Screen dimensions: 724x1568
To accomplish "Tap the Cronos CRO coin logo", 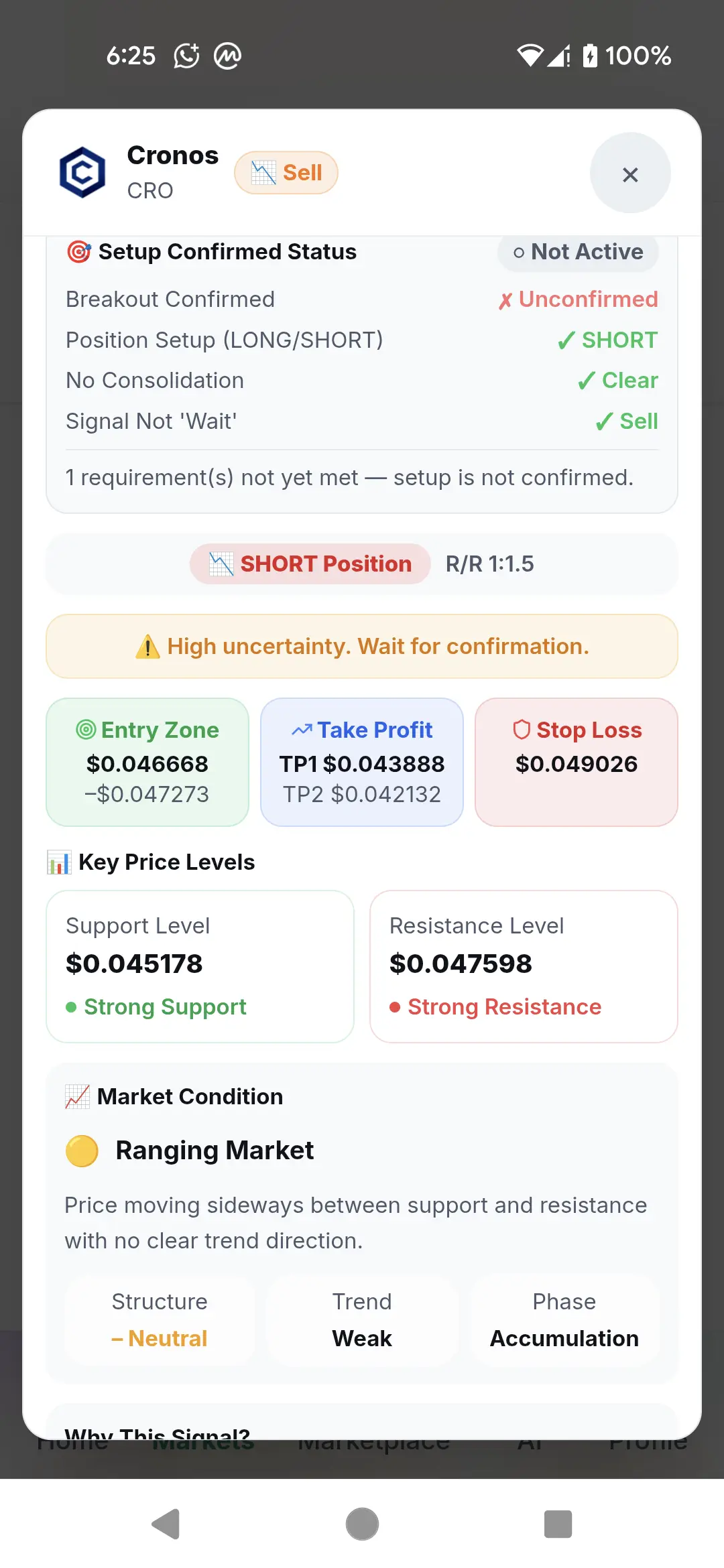I will pyautogui.click(x=82, y=173).
